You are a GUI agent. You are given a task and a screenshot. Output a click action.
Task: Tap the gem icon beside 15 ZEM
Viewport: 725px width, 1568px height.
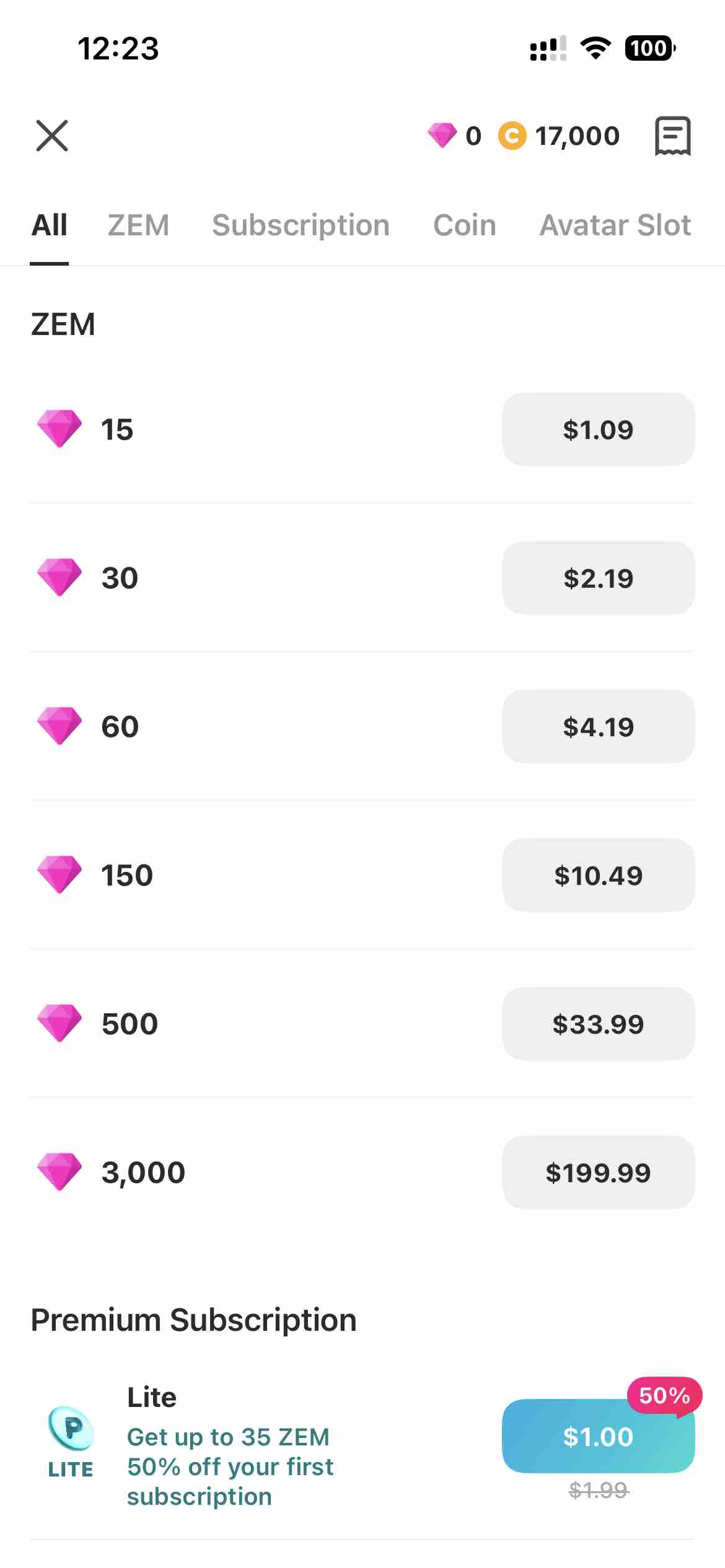point(59,429)
